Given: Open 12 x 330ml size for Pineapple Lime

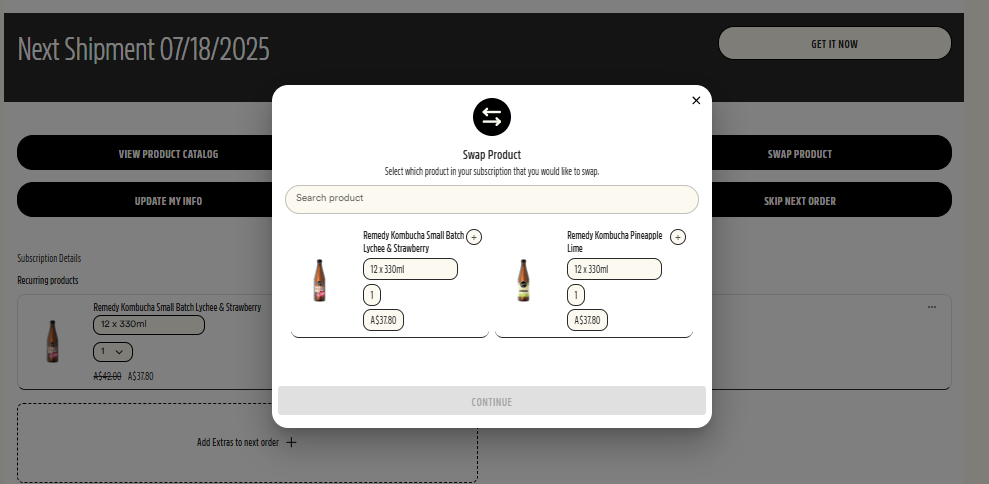Looking at the screenshot, I should pos(614,269).
